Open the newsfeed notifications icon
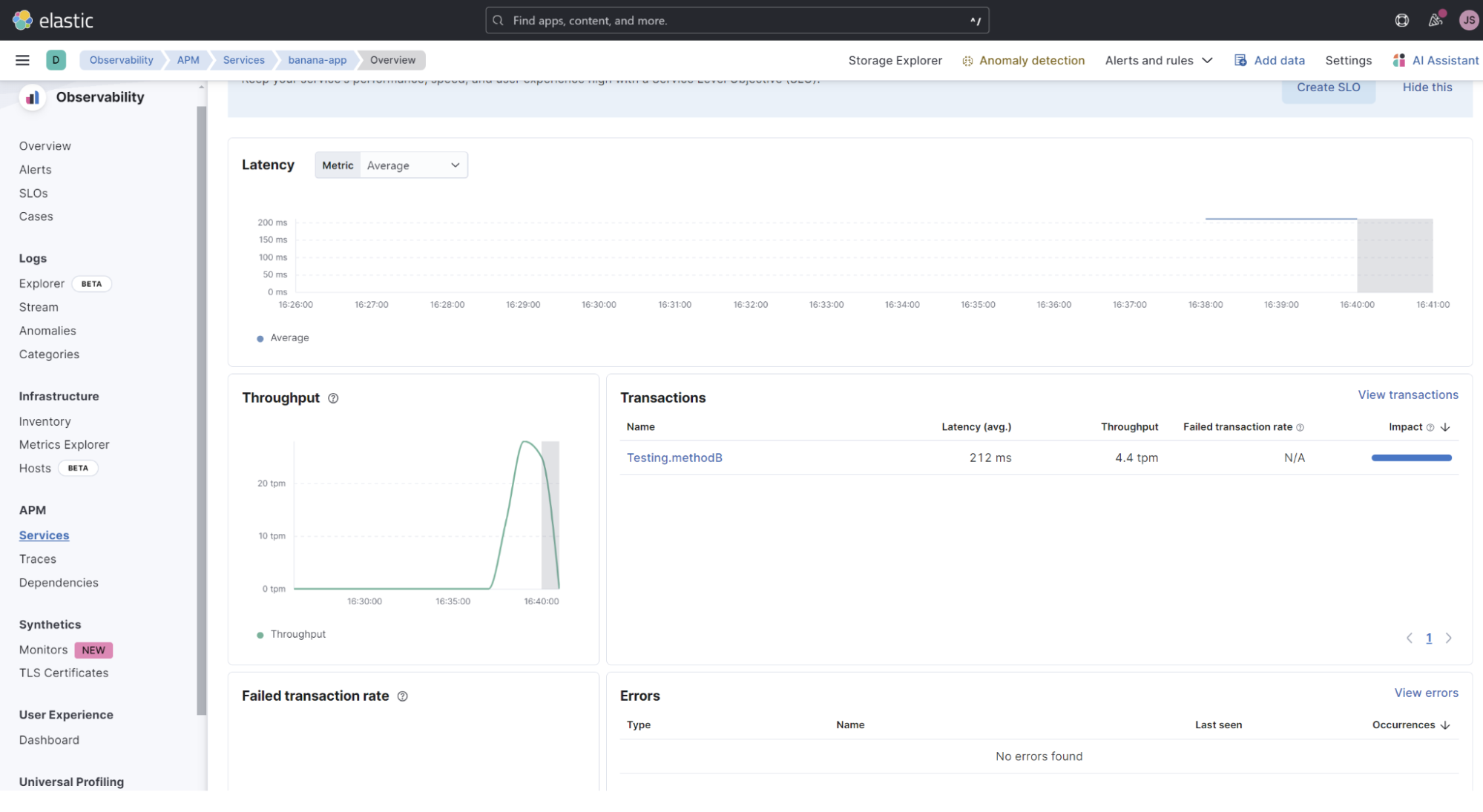This screenshot has width=1483, height=812. 1436,20
